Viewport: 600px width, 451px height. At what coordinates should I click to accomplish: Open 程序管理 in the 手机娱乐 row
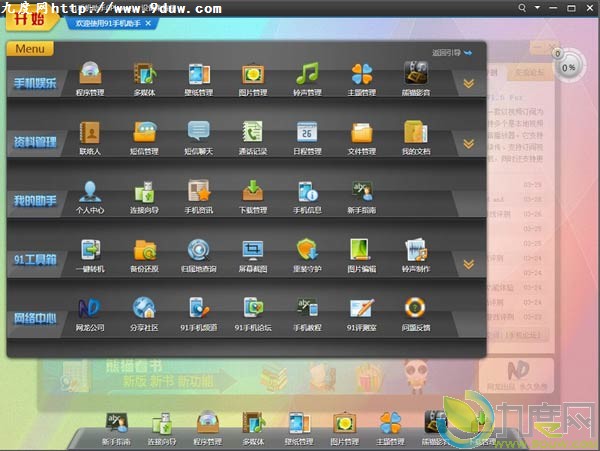pyautogui.click(x=90, y=78)
